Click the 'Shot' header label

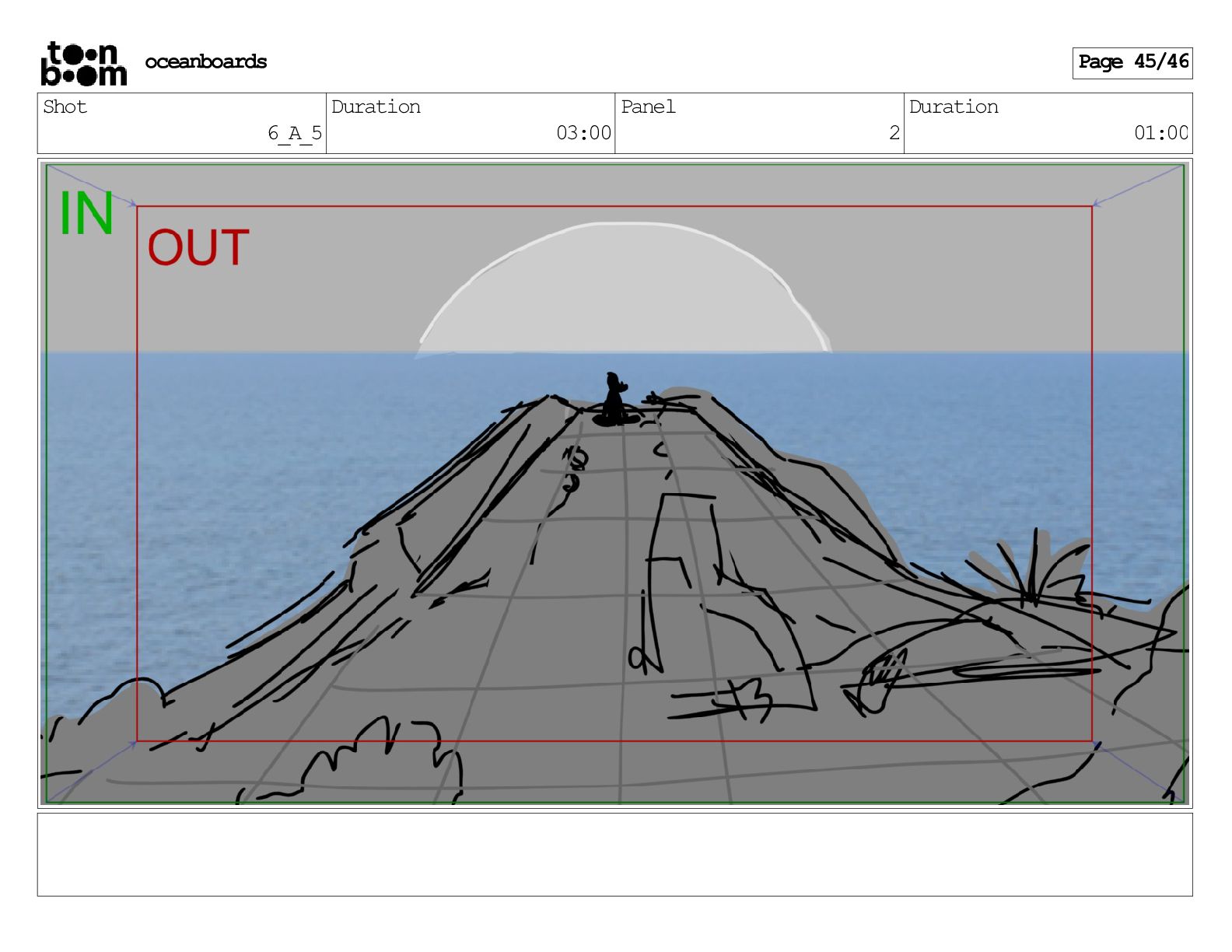65,107
